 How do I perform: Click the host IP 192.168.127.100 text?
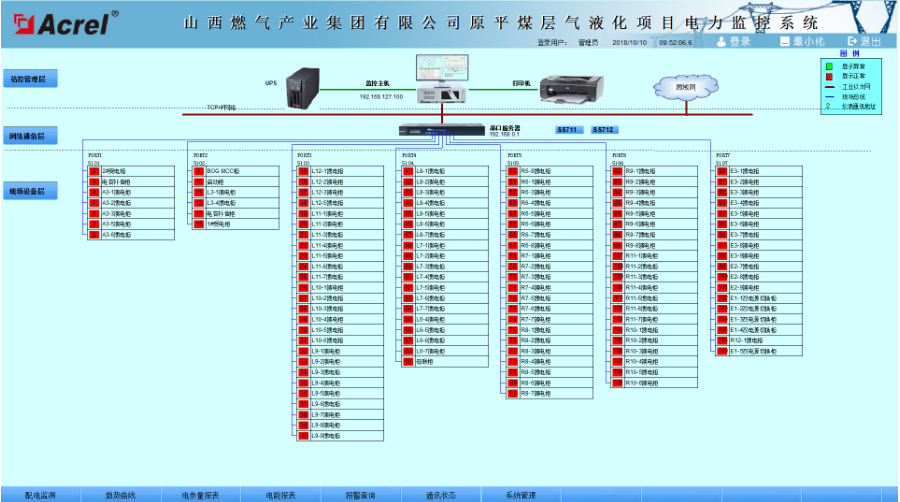(381, 97)
